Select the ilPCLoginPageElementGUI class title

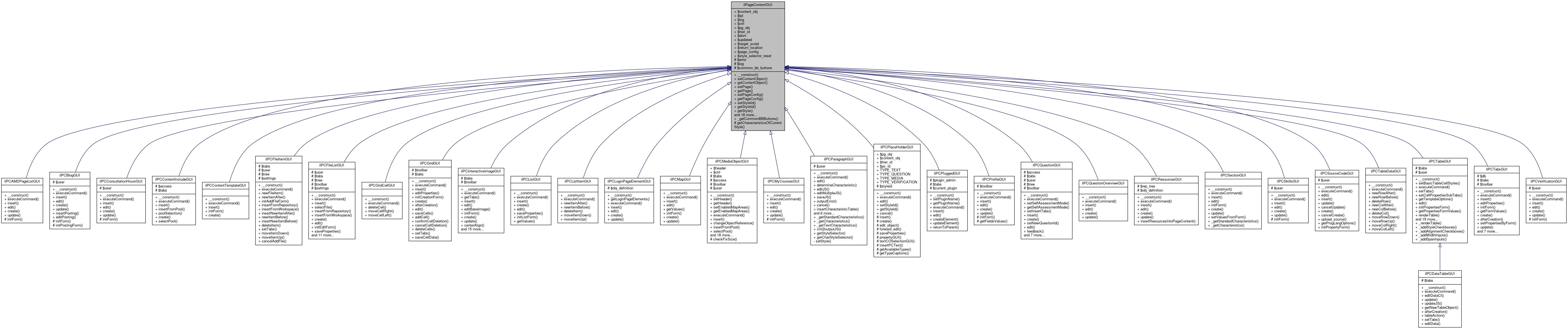629,181
